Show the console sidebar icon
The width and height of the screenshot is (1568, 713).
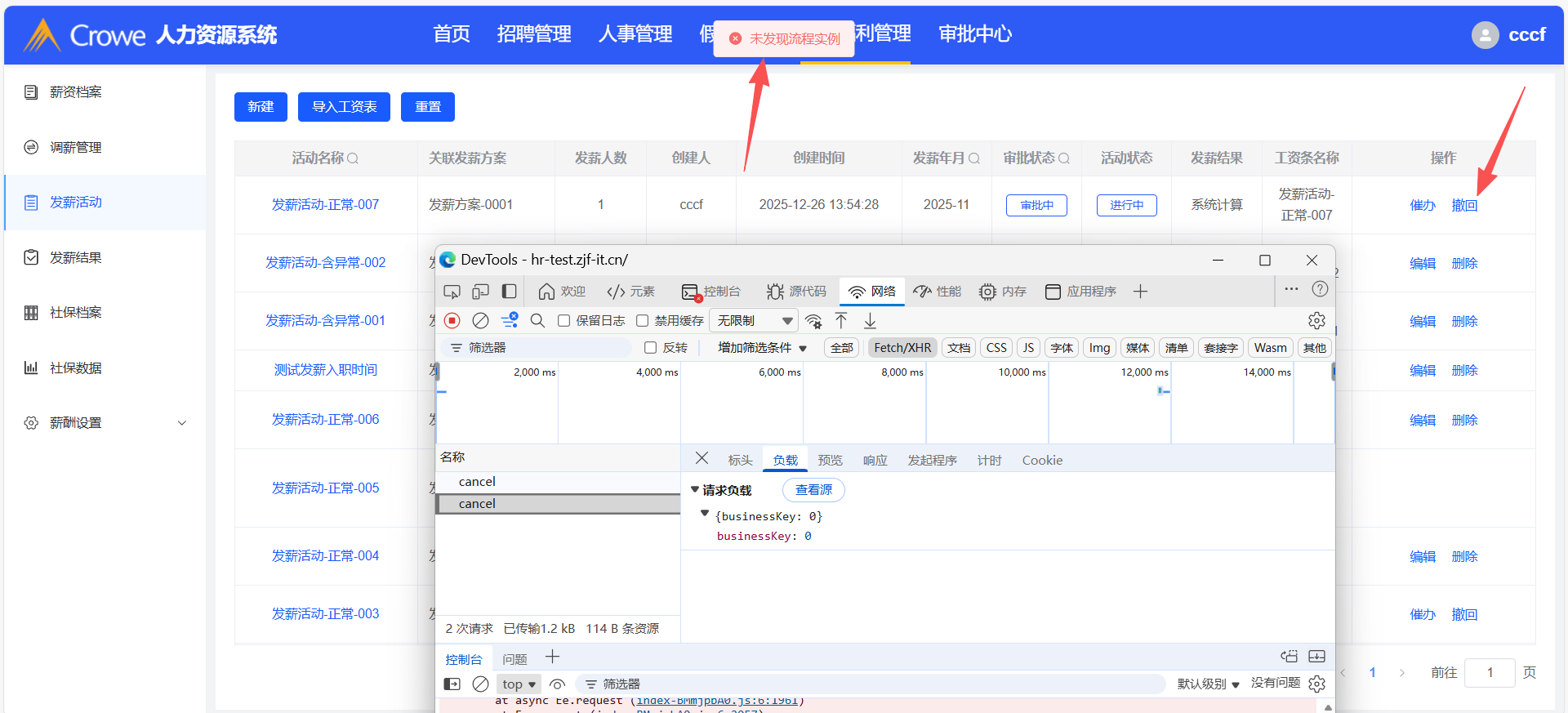coord(452,684)
